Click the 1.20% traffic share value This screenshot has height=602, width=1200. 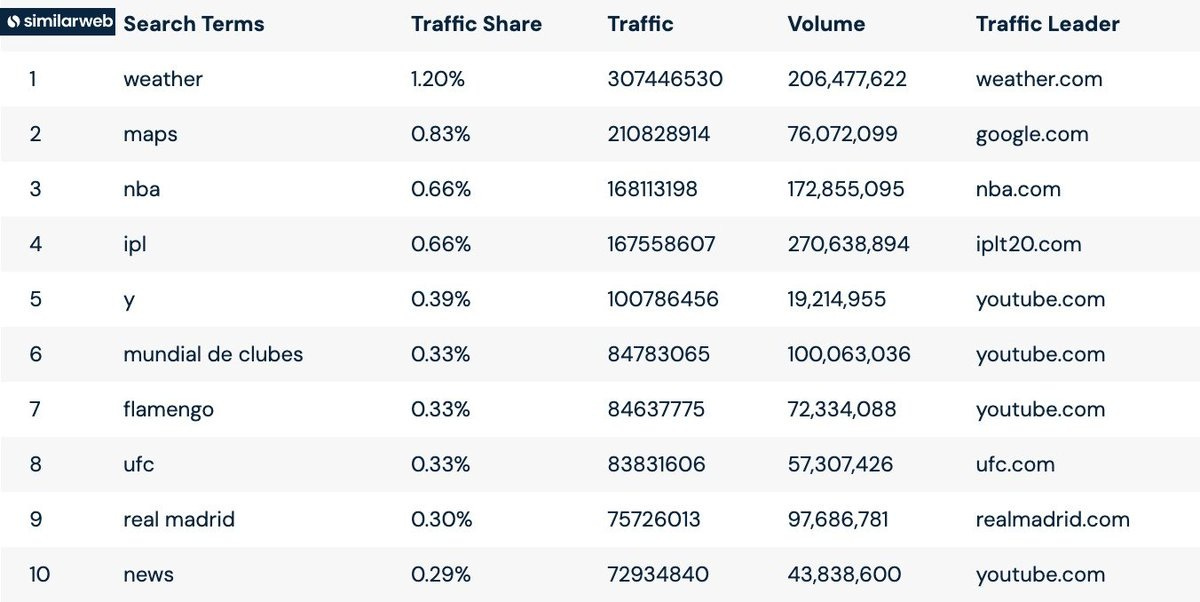438,79
